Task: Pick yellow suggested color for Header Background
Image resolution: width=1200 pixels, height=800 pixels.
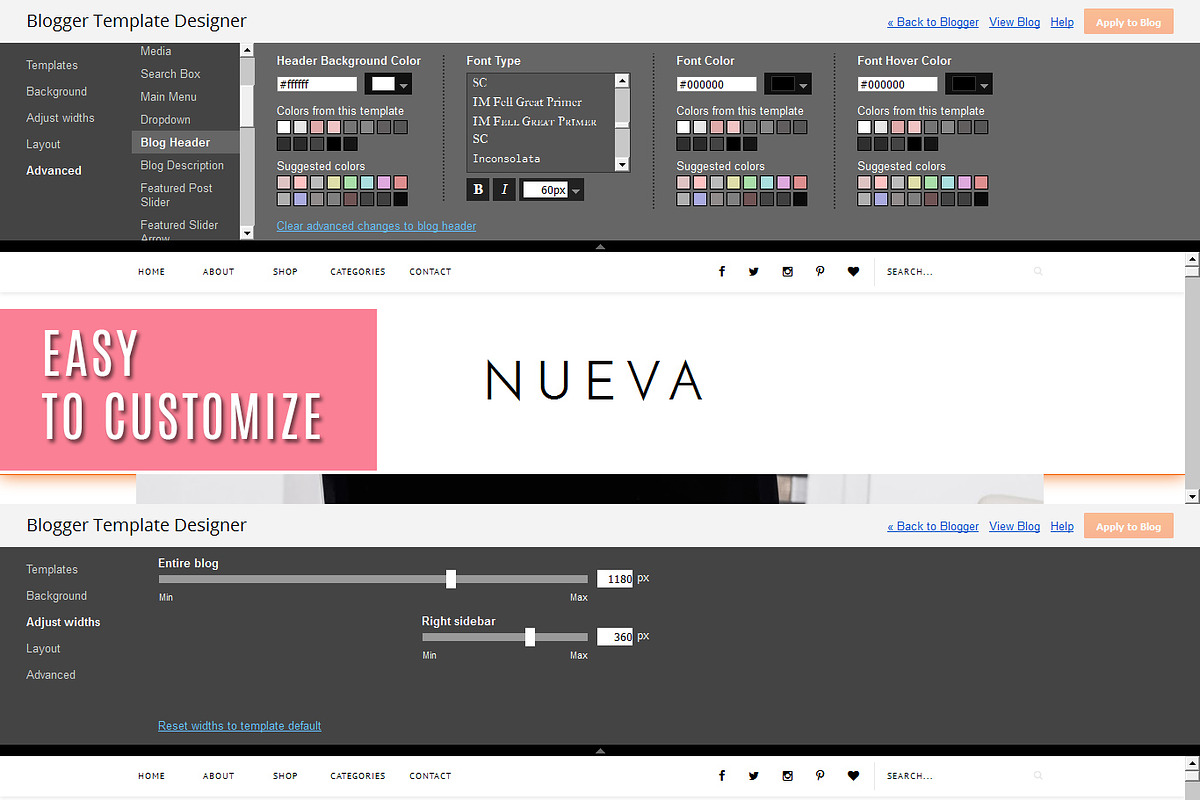Action: coord(333,183)
